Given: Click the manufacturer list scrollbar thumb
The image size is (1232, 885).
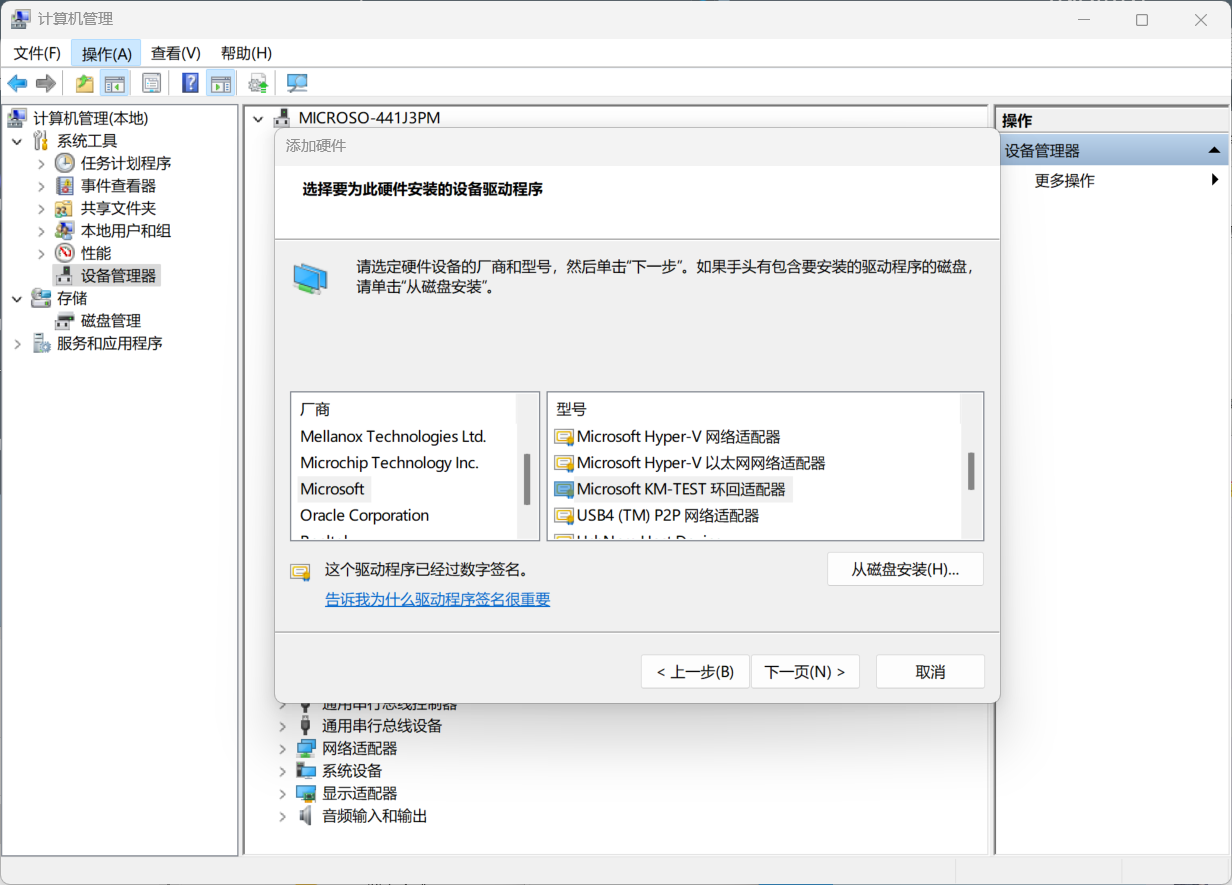Looking at the screenshot, I should point(527,479).
